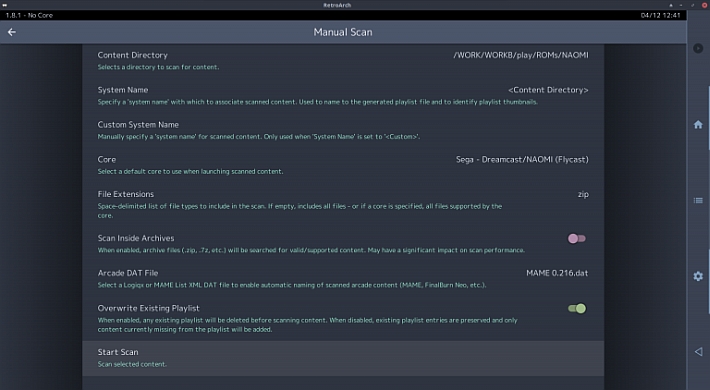710x390 pixels.
Task: Open the playlists list icon in the sidebar
Action: pos(698,200)
